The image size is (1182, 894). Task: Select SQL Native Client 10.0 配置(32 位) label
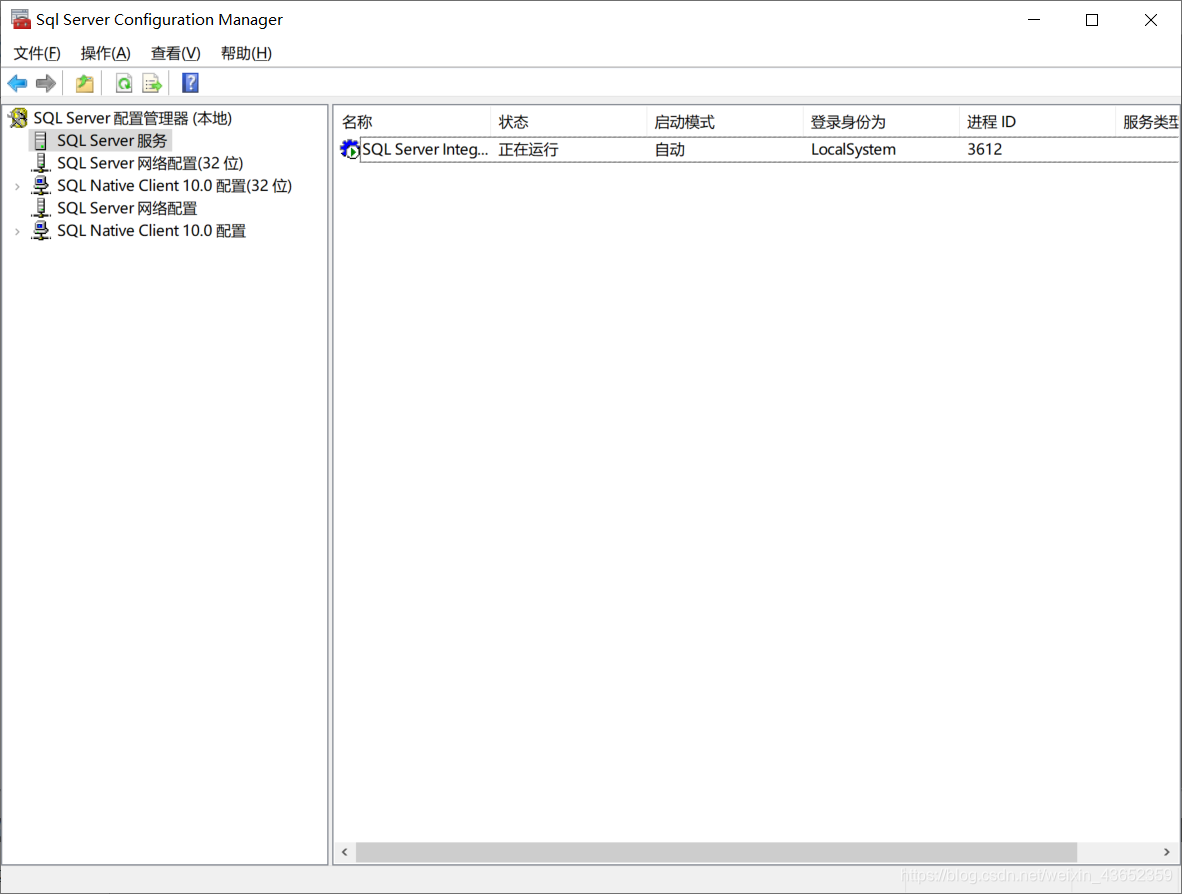[x=174, y=186]
